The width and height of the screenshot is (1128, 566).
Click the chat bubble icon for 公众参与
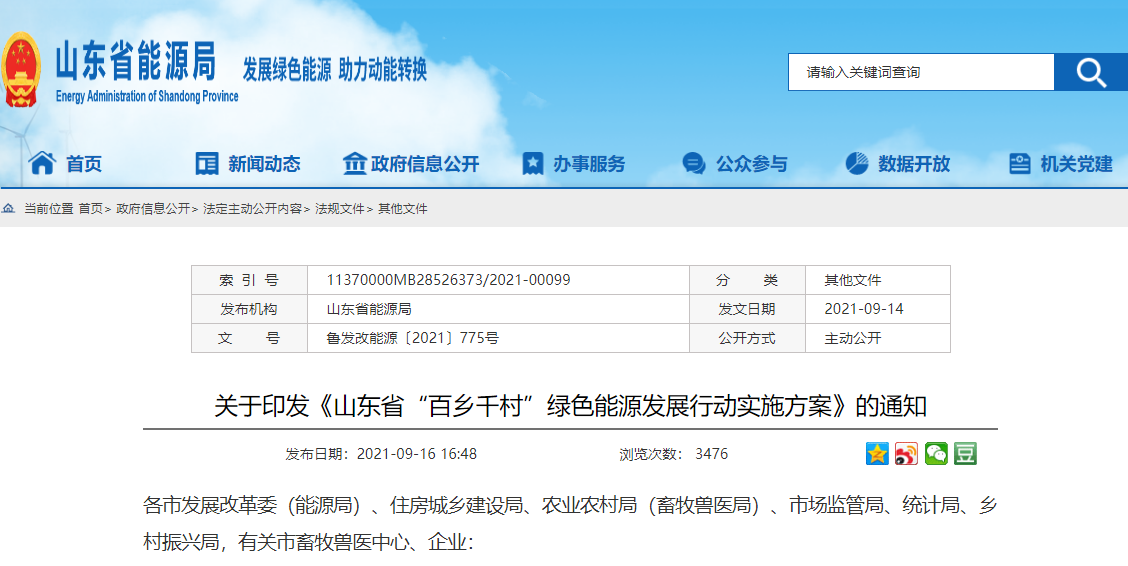click(x=694, y=164)
